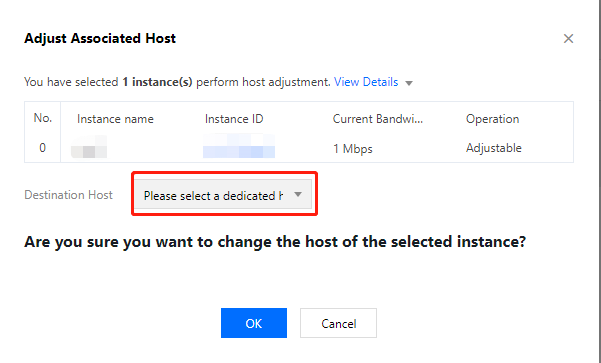The width and height of the screenshot is (601, 363).
Task: Click the 1 Mbps bandwidth value
Action: tap(353, 149)
